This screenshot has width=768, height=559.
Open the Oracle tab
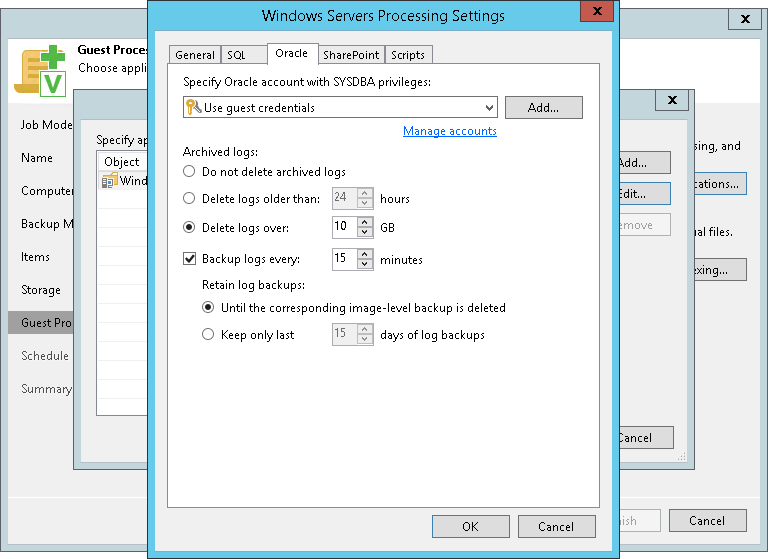click(292, 53)
